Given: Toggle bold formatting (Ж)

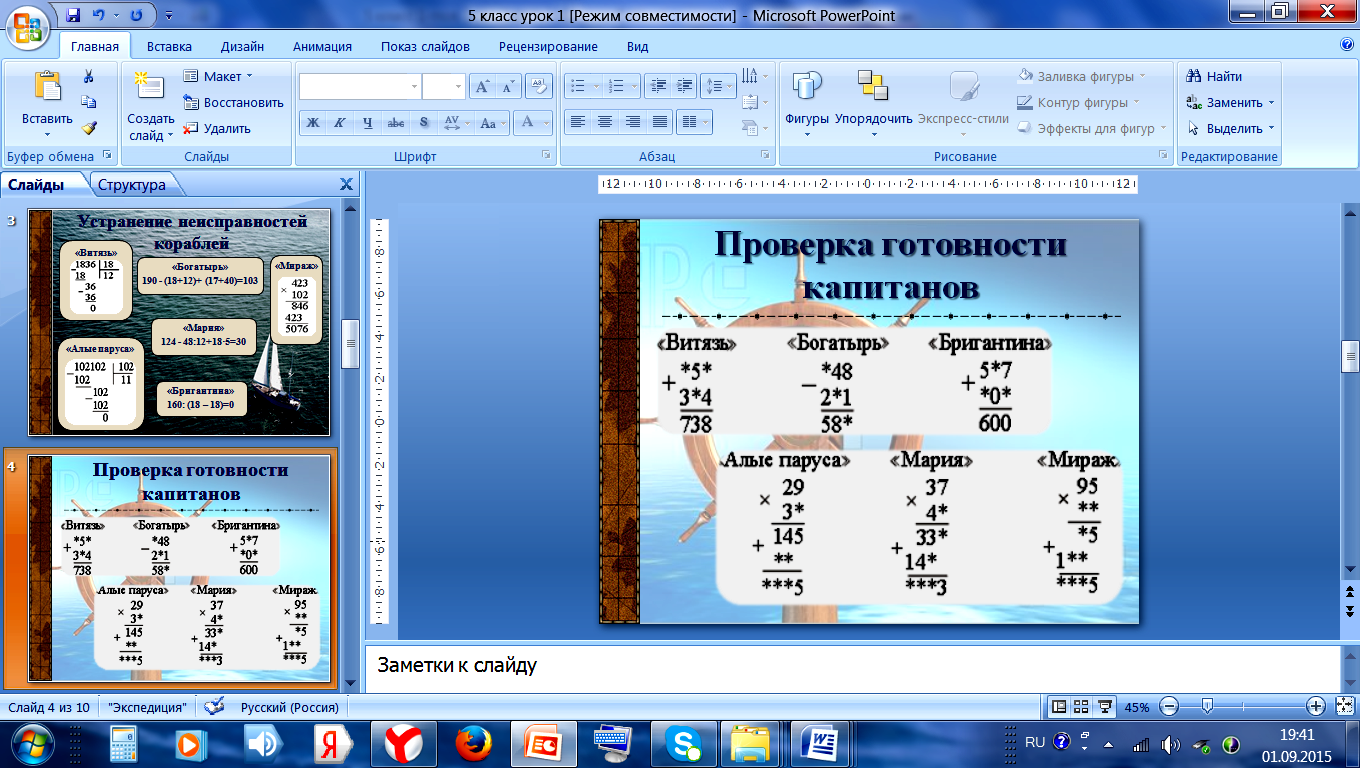Looking at the screenshot, I should [x=313, y=123].
